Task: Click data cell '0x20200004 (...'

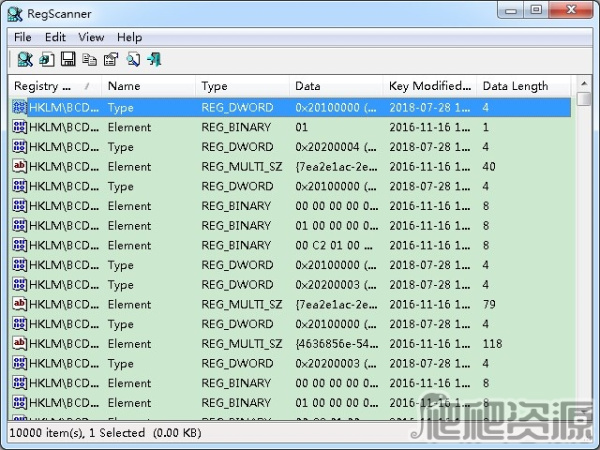Action: (336, 147)
